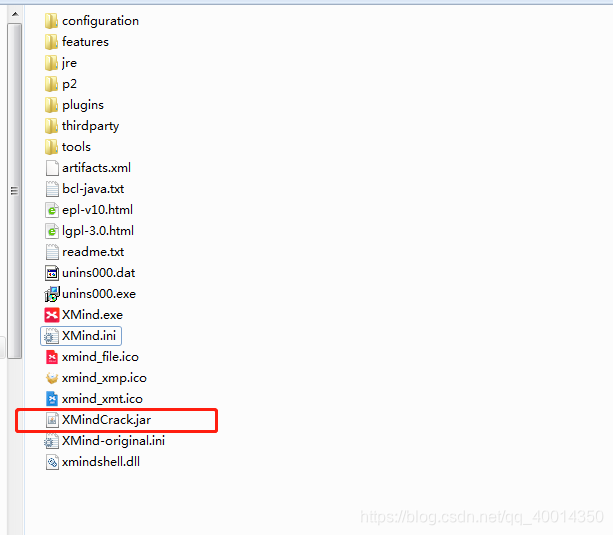Viewport: 613px width, 535px height.
Task: Click the scroll up arrow of the scrollbar
Action: click(15, 14)
